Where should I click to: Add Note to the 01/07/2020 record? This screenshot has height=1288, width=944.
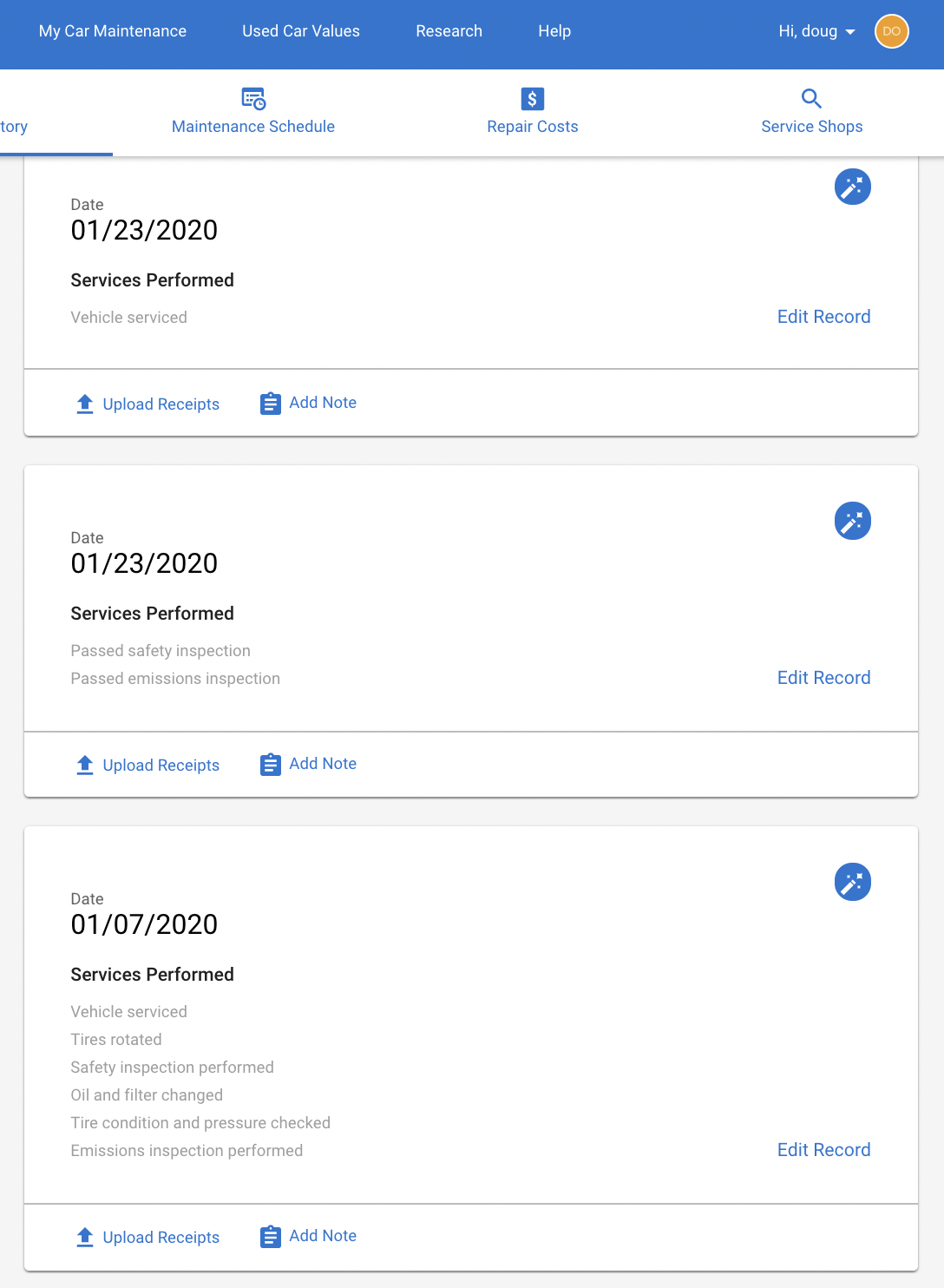click(x=323, y=1236)
